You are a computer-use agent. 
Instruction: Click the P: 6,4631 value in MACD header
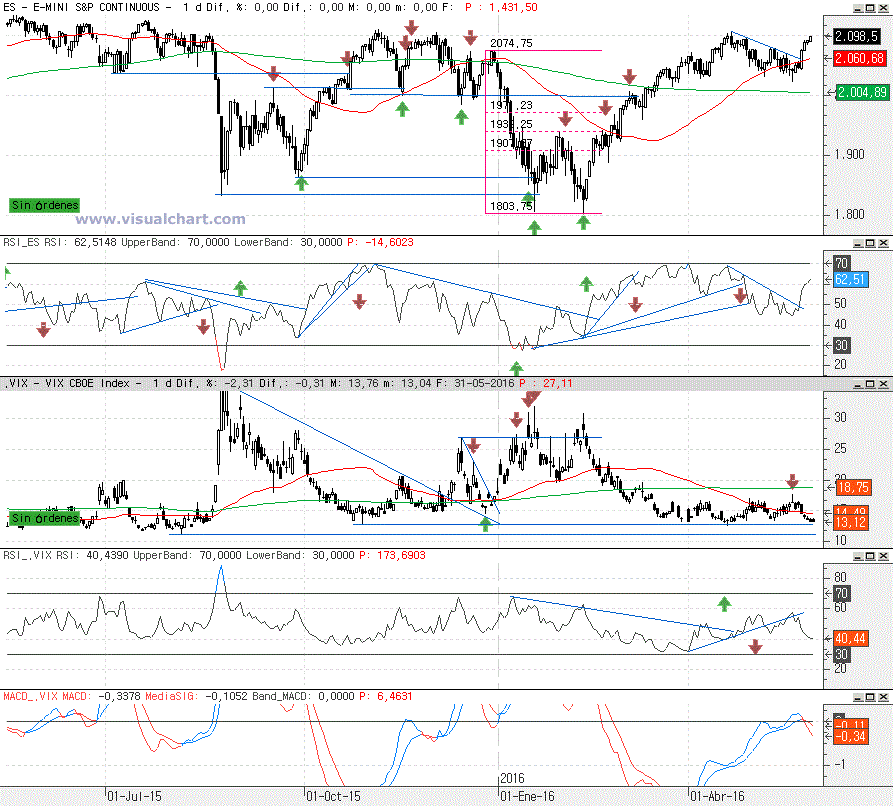tap(386, 696)
